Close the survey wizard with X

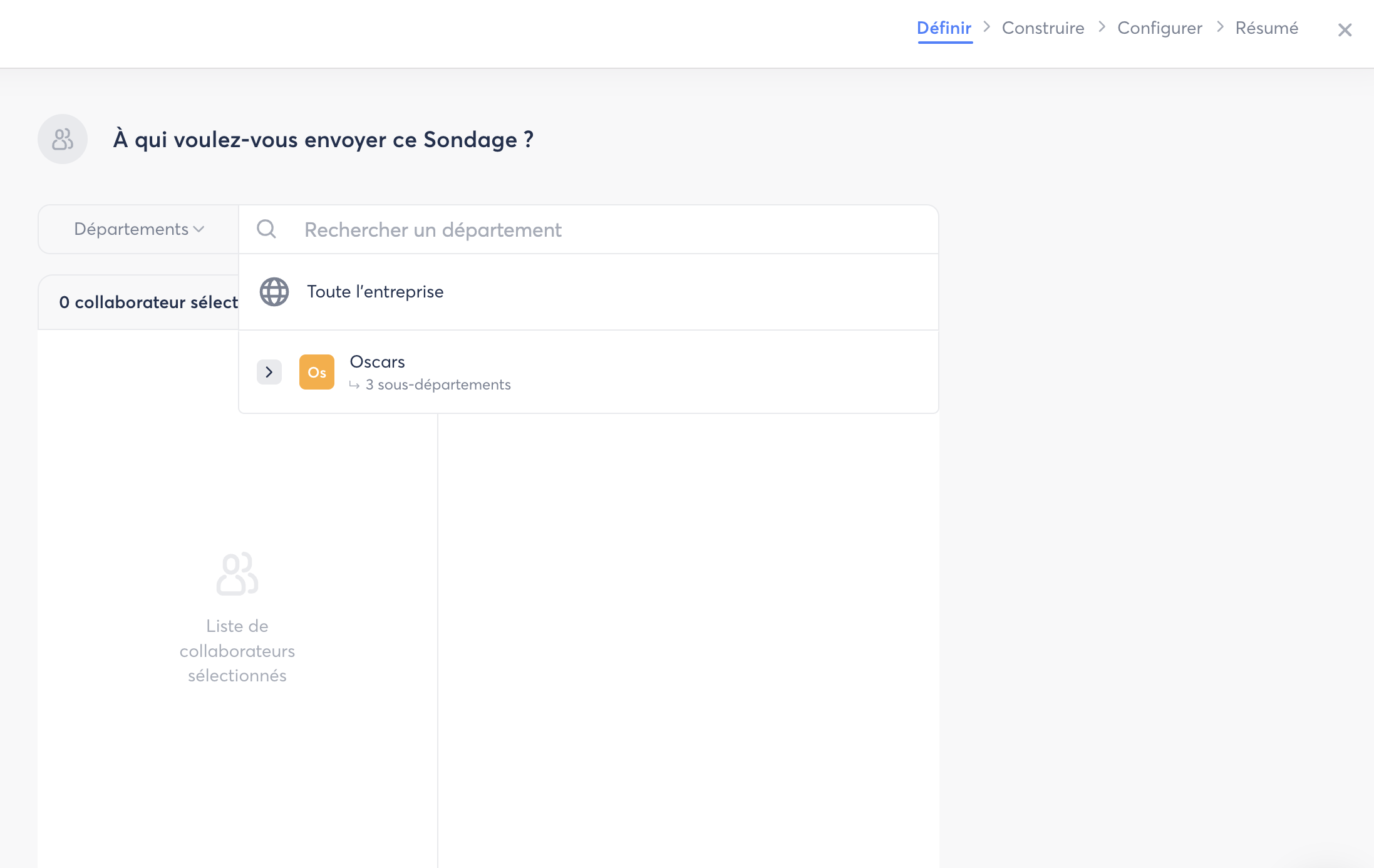(x=1345, y=30)
